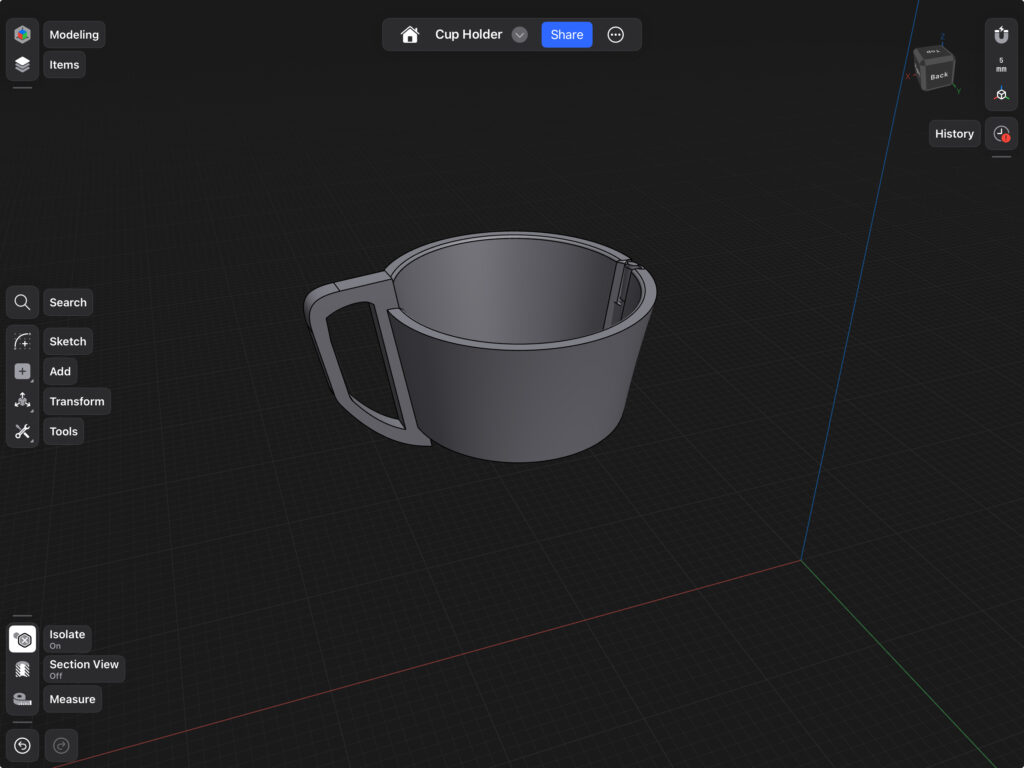The width and height of the screenshot is (1024, 768).
Task: Toggle Isolate mode off
Action: point(22,639)
